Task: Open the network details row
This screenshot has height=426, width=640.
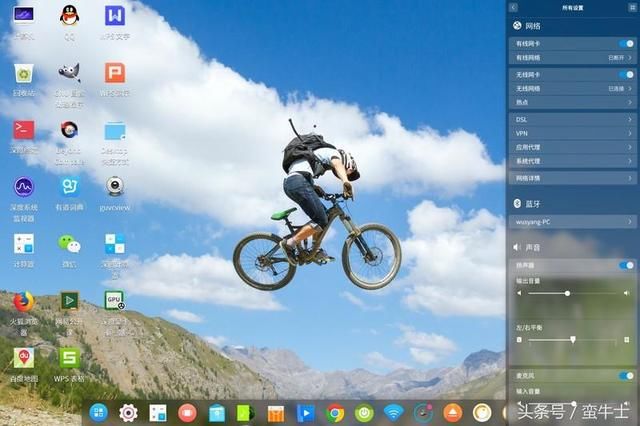Action: 573,178
